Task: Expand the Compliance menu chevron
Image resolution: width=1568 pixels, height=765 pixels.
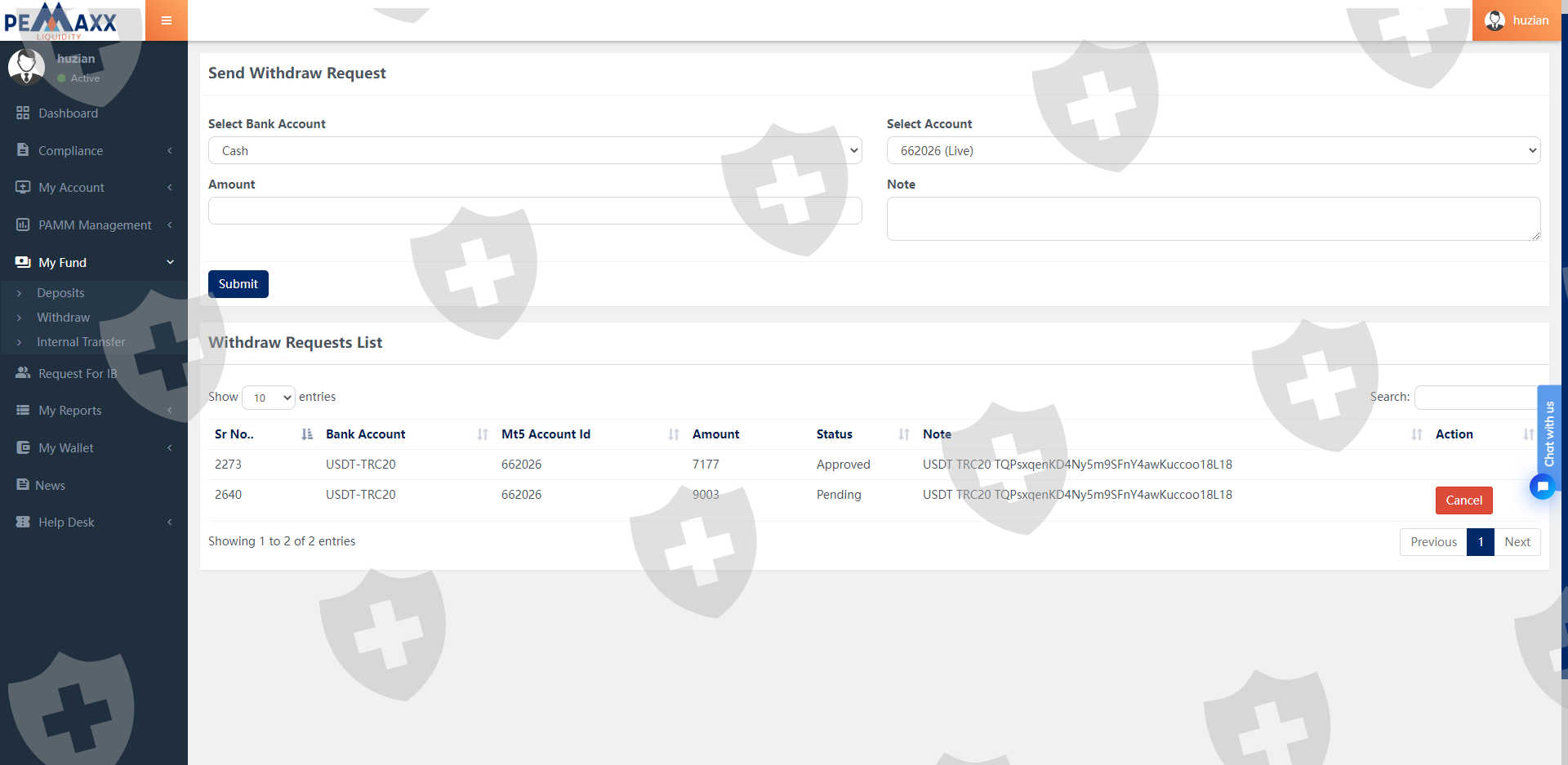Action: pos(170,150)
